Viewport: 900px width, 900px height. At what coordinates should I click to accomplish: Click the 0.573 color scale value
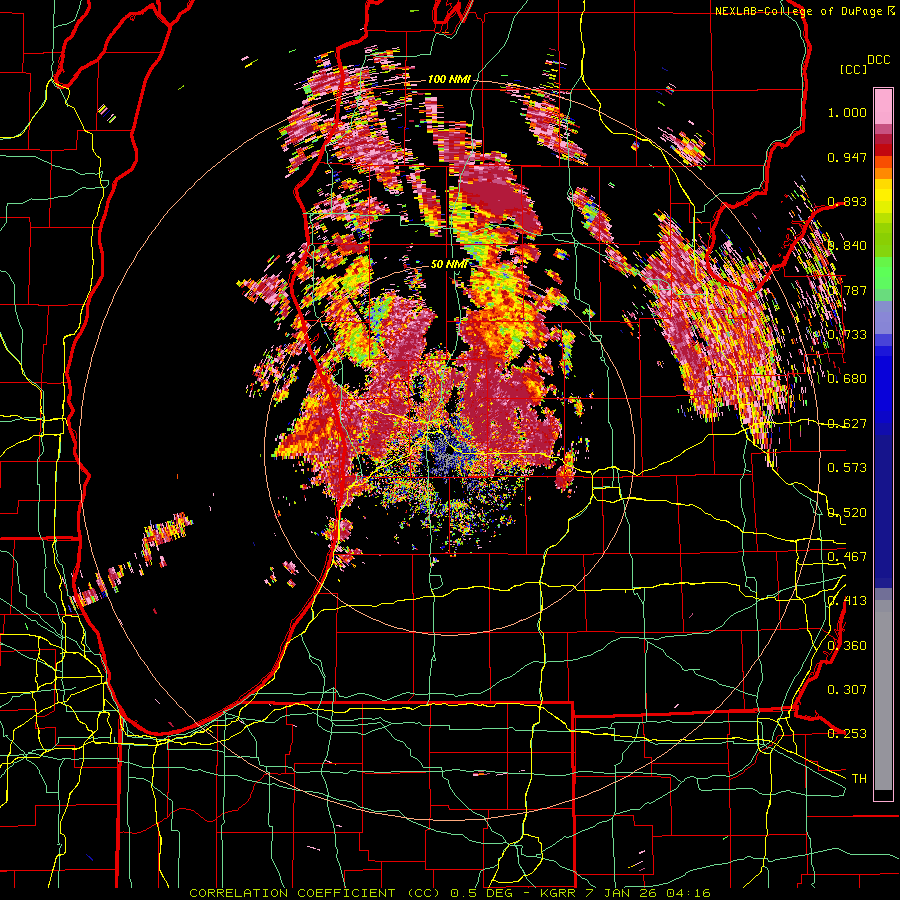coord(847,468)
